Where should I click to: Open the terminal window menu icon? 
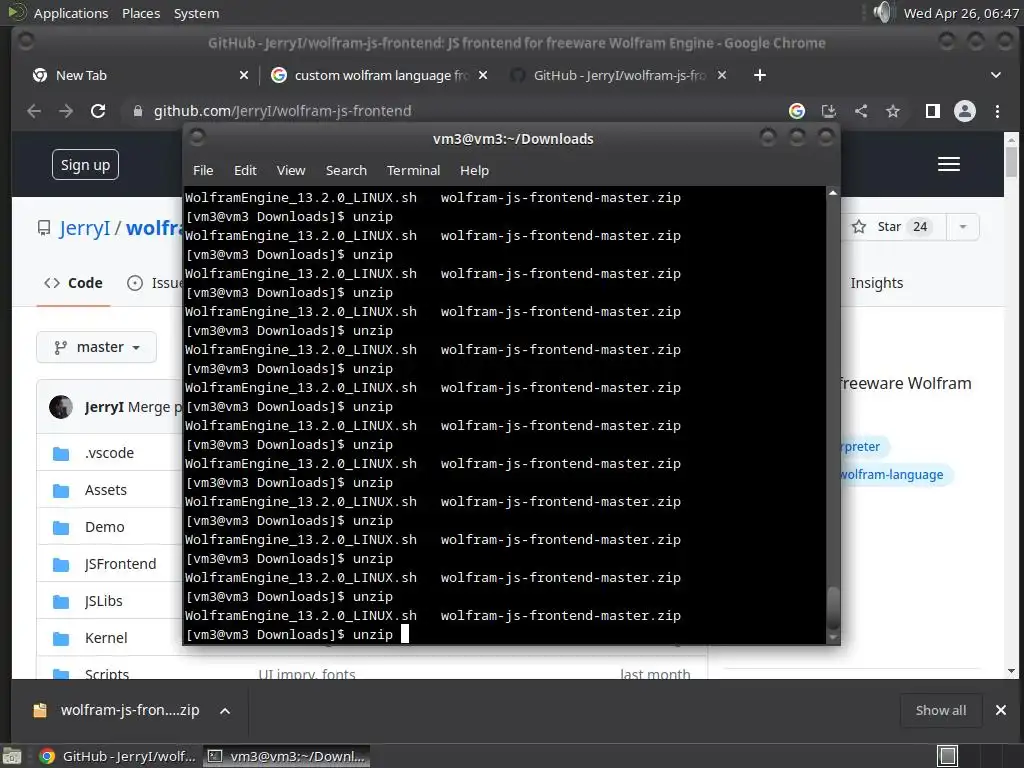197,138
